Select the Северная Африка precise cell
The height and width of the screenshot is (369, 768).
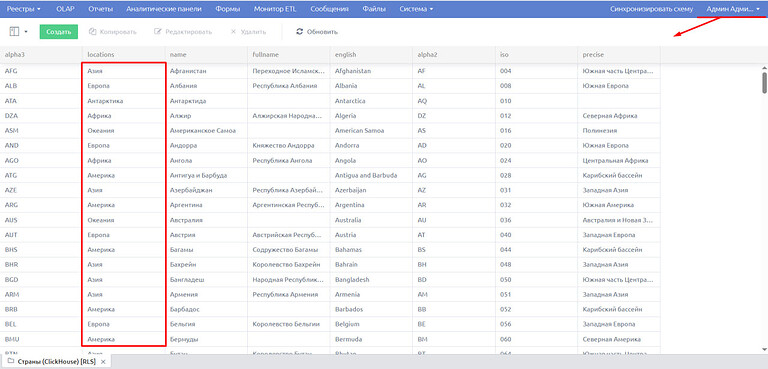(x=619, y=116)
